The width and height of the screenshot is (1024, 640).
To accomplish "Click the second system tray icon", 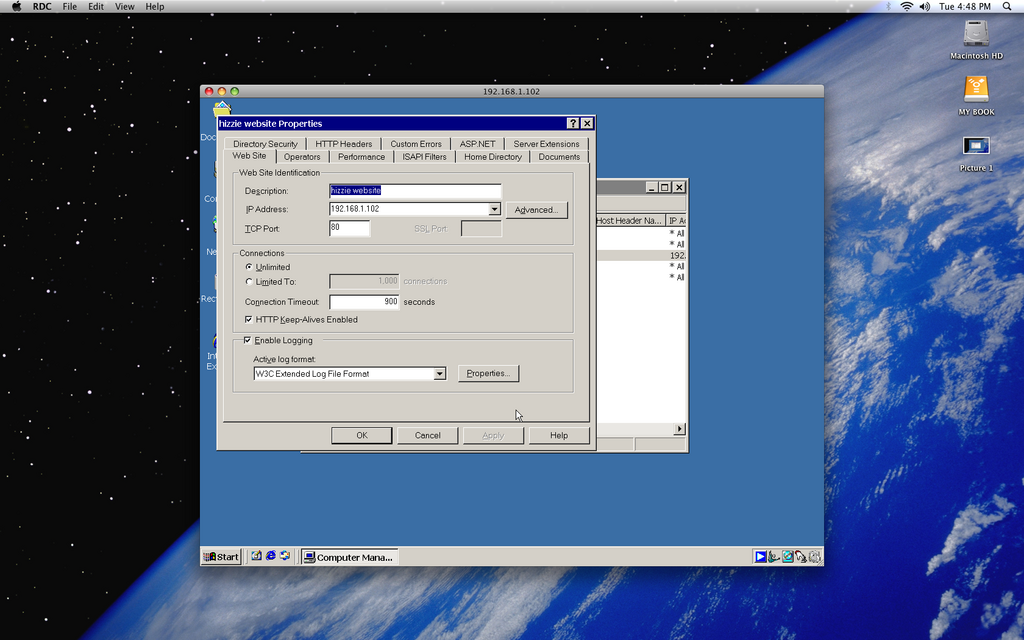I will 774,557.
